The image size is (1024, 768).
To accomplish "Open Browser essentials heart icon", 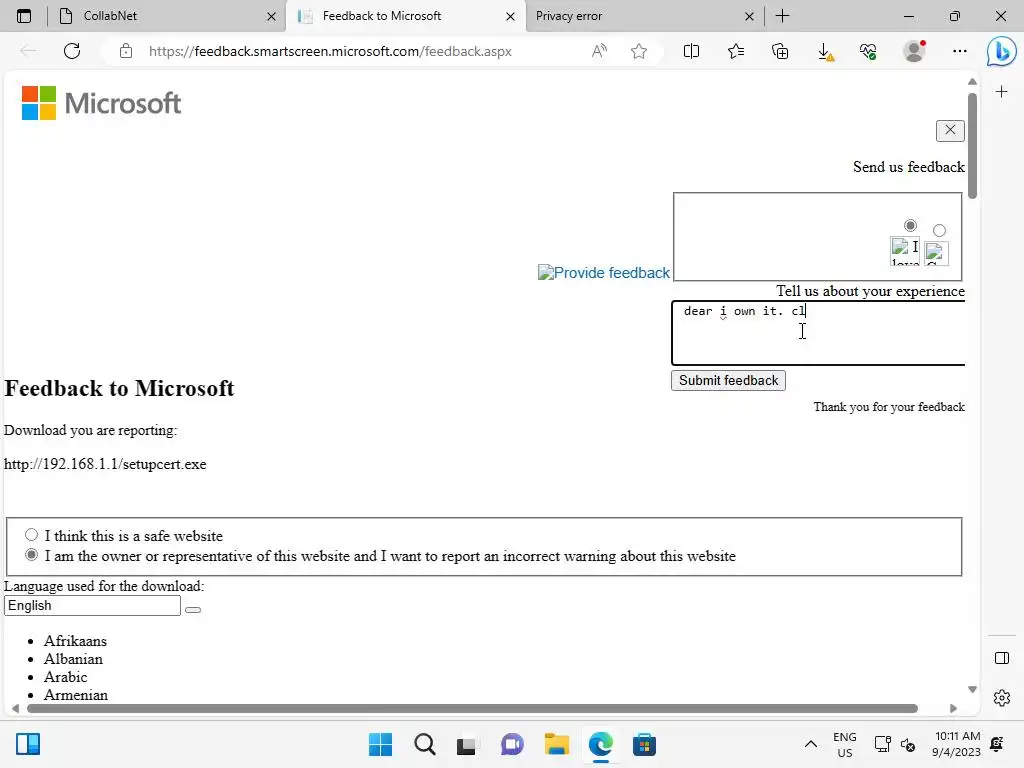I will [x=868, y=51].
